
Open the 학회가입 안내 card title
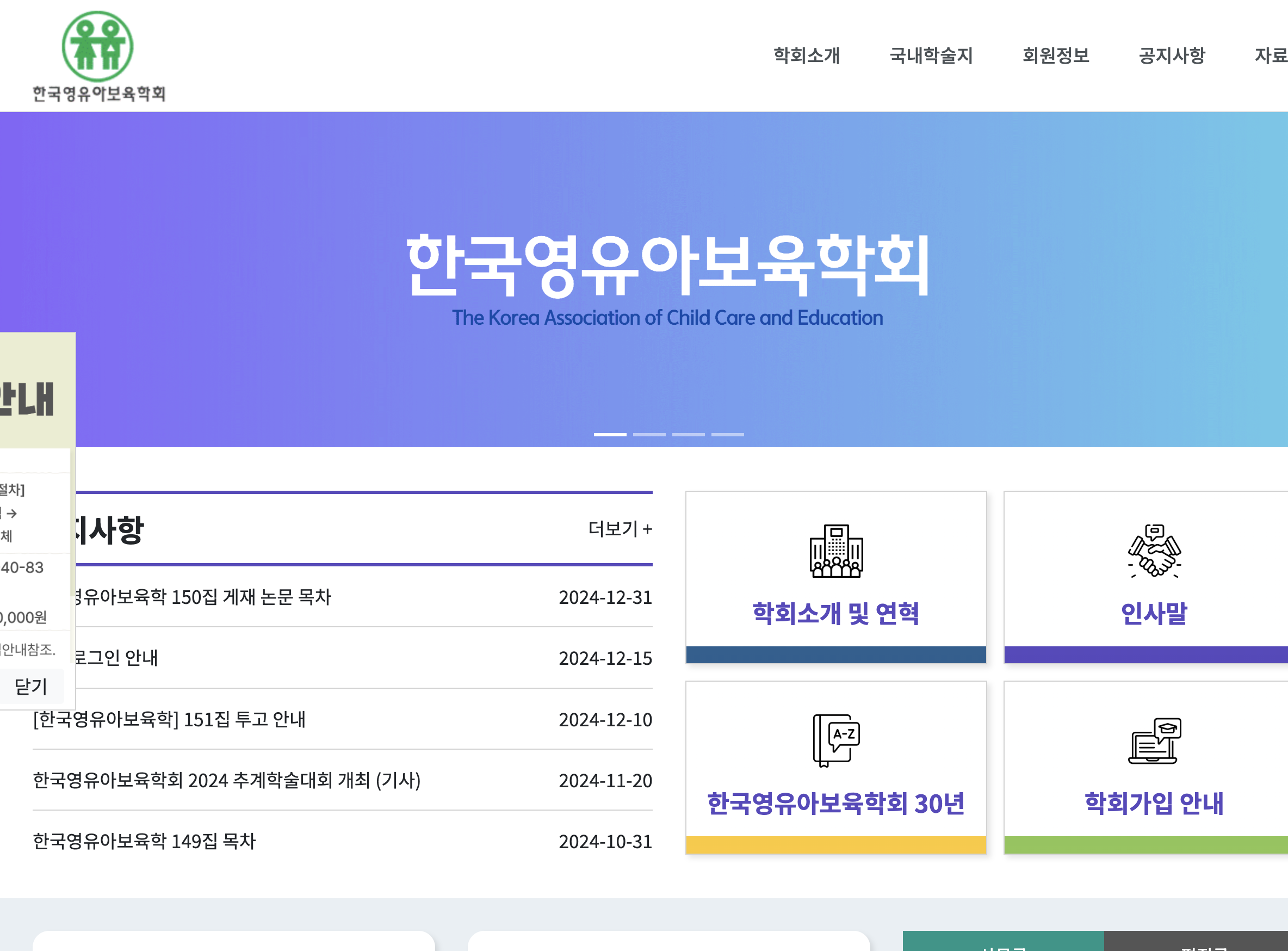[x=1154, y=804]
